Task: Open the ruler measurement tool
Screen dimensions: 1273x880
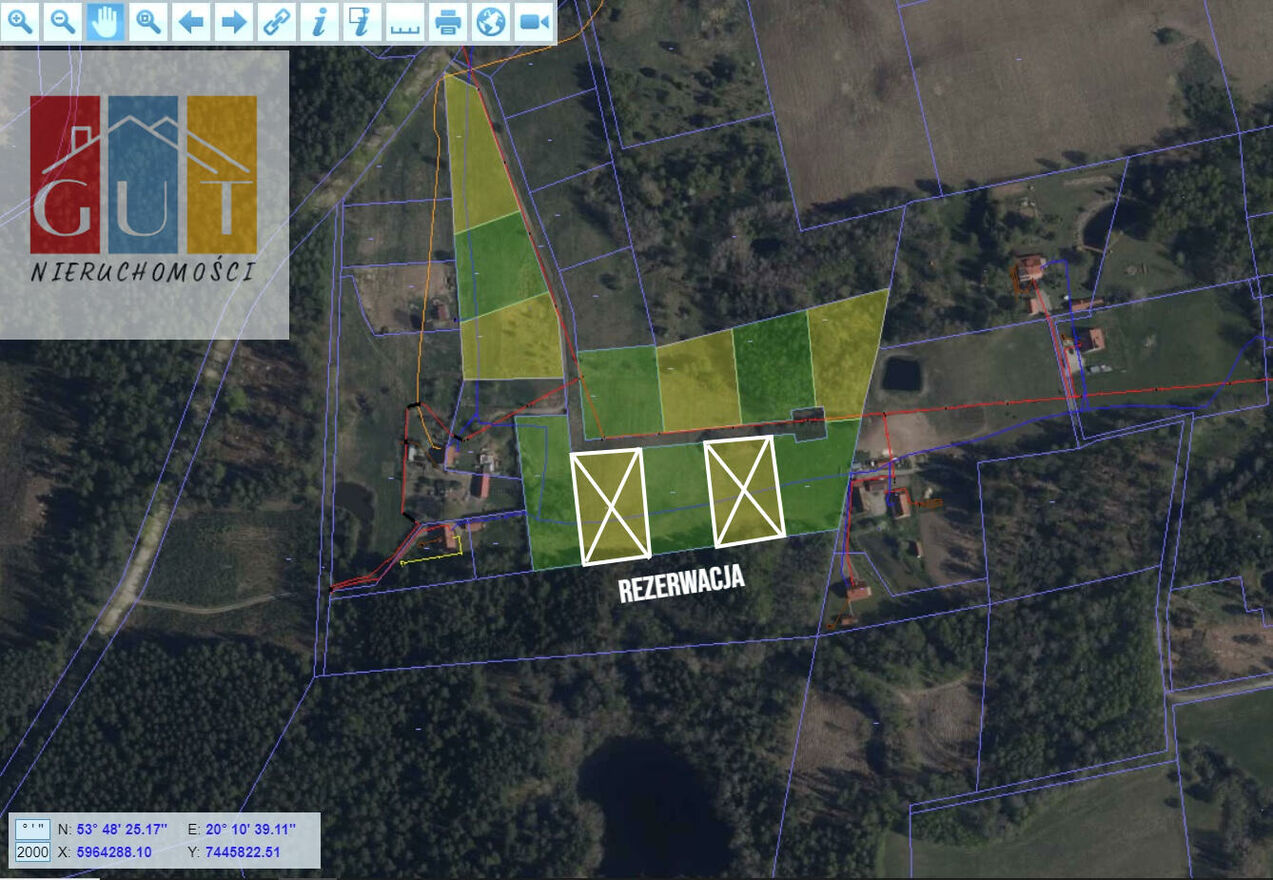Action: click(404, 21)
